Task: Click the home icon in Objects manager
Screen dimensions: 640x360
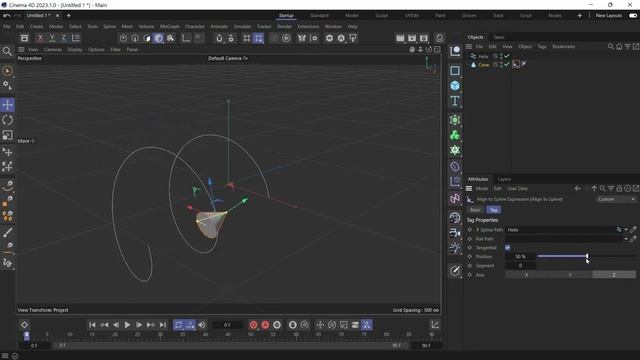Action: point(619,47)
